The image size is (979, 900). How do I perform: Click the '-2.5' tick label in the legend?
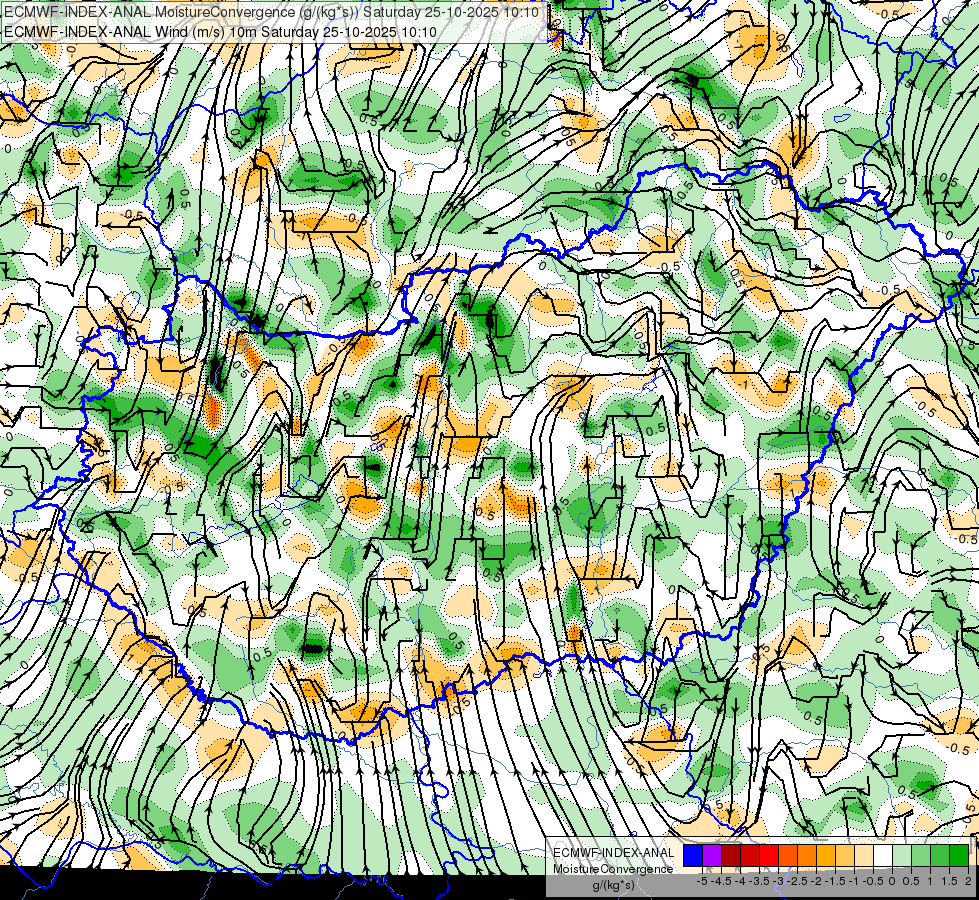[797, 881]
